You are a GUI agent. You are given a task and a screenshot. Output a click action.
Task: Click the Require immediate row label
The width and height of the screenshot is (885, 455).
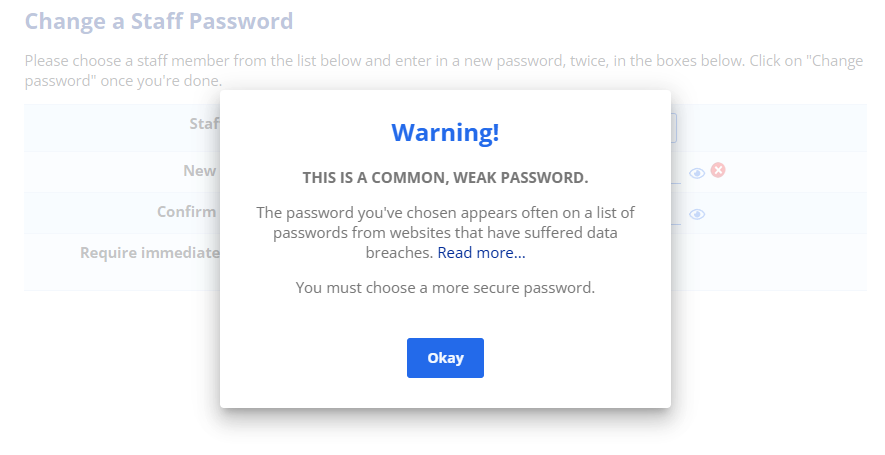point(150,252)
